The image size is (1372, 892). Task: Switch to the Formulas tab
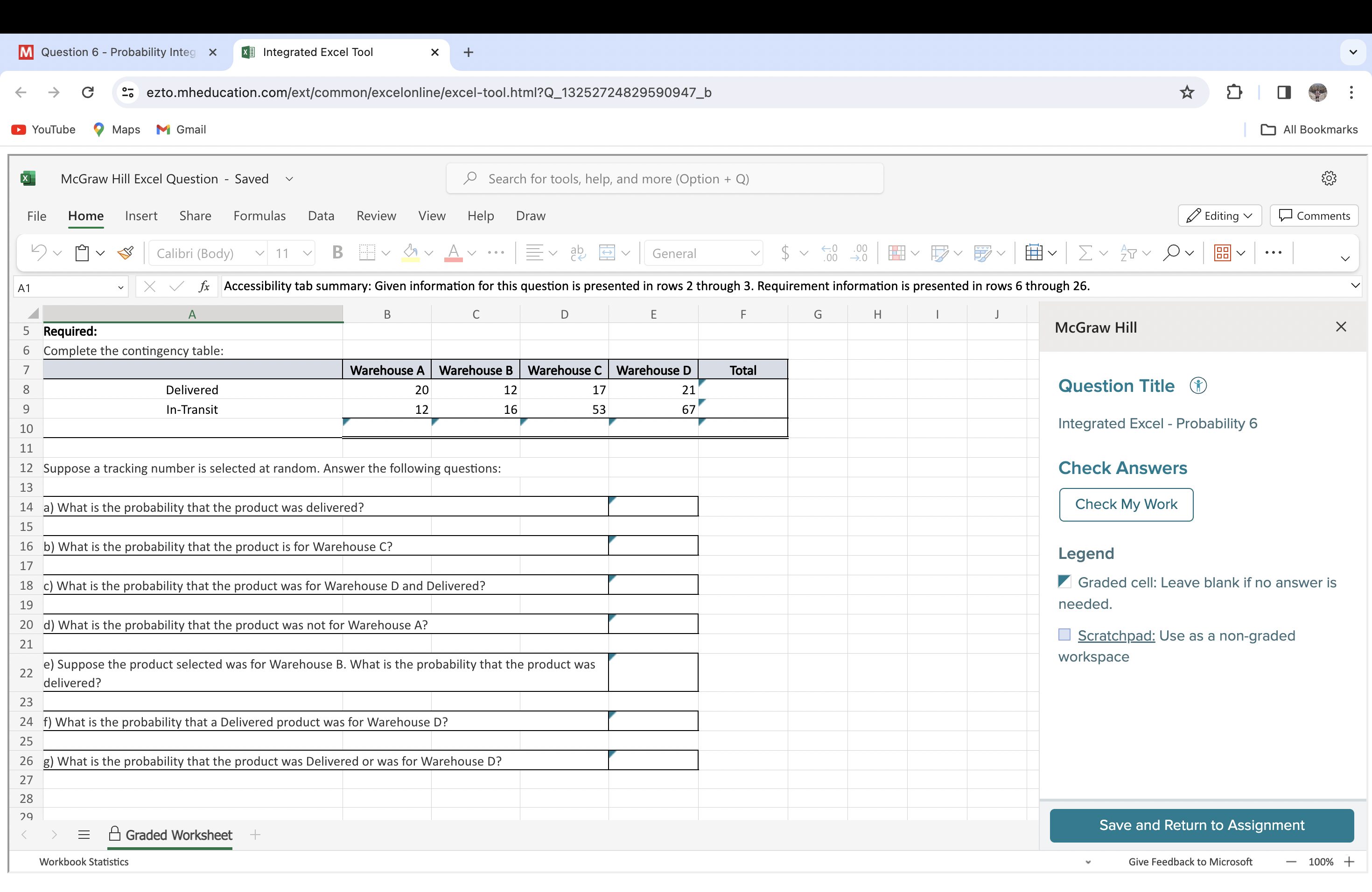click(259, 216)
